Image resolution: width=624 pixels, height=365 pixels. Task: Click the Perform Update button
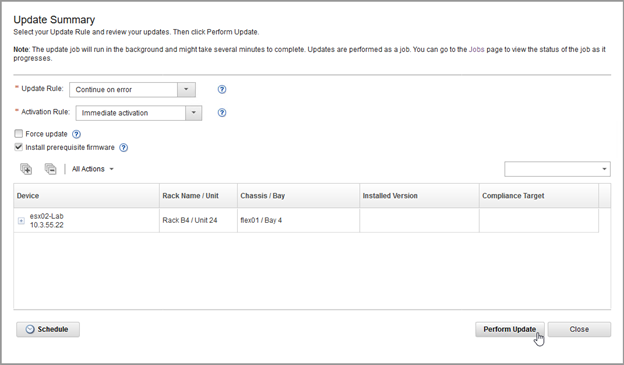509,329
